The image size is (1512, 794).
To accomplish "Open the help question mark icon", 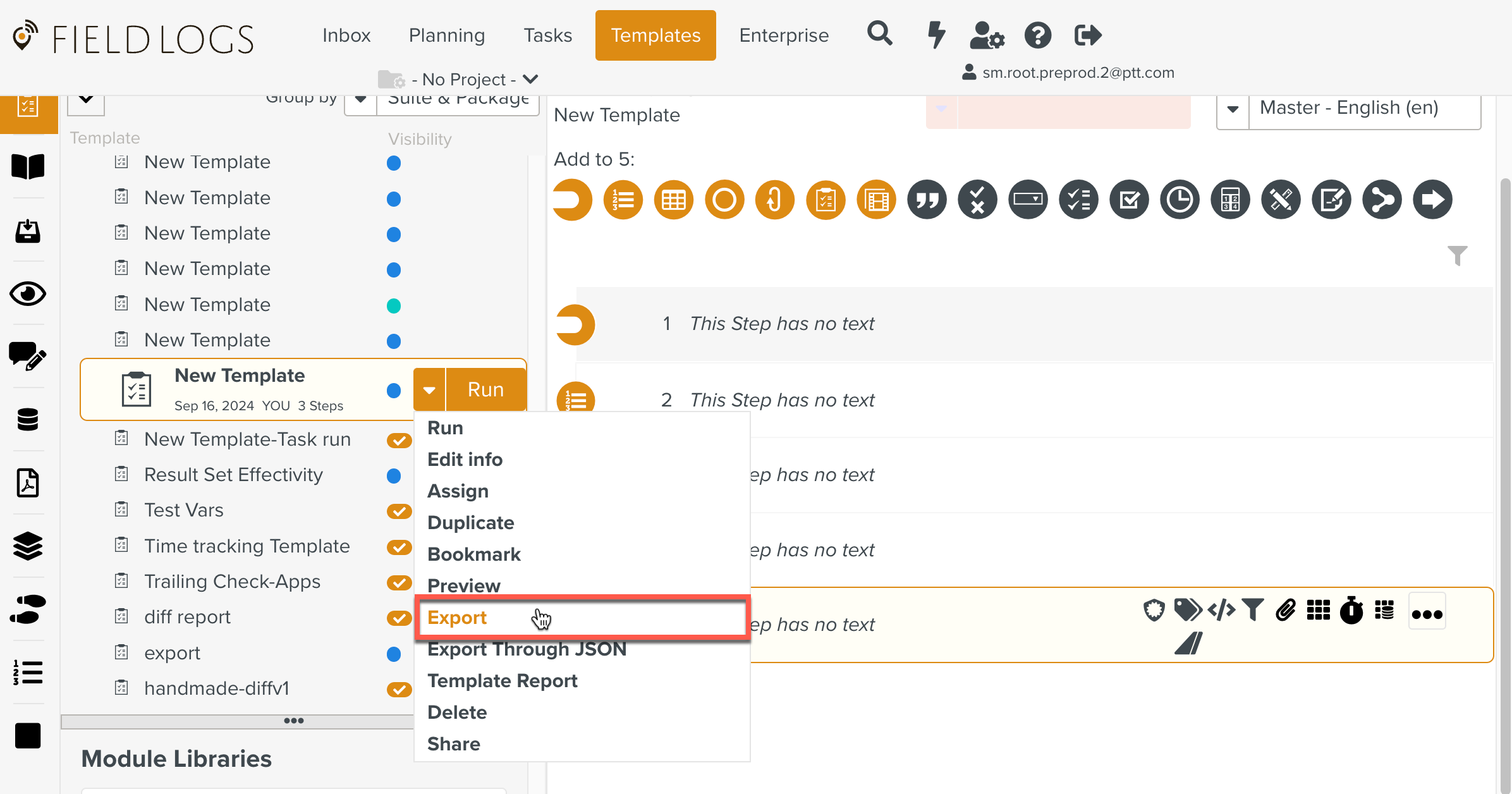I will [x=1037, y=35].
